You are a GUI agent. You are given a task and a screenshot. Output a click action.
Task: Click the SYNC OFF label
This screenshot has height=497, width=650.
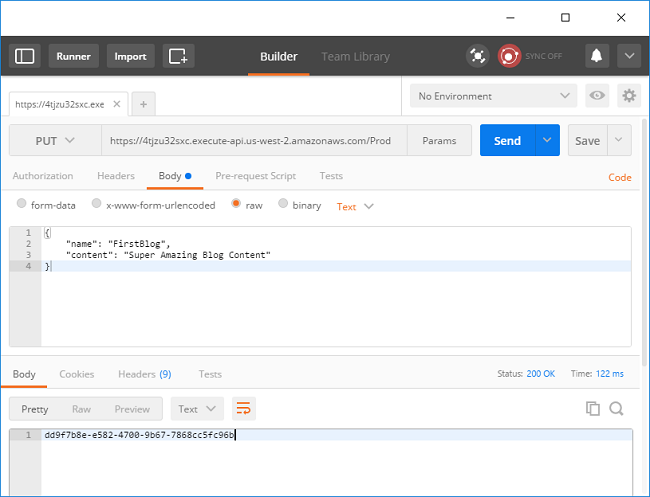click(x=543, y=56)
